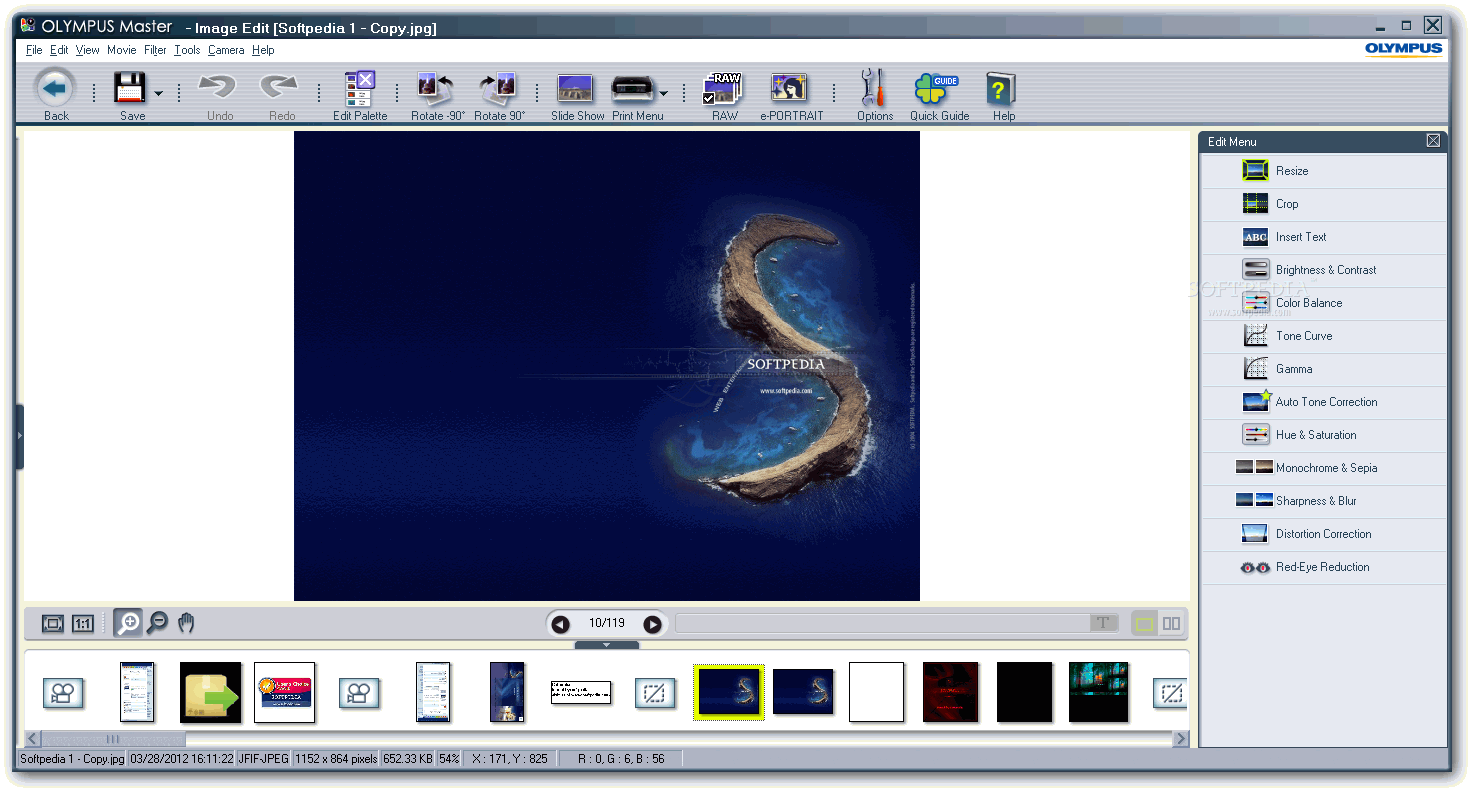
Task: Open the View menu
Action: click(x=88, y=50)
